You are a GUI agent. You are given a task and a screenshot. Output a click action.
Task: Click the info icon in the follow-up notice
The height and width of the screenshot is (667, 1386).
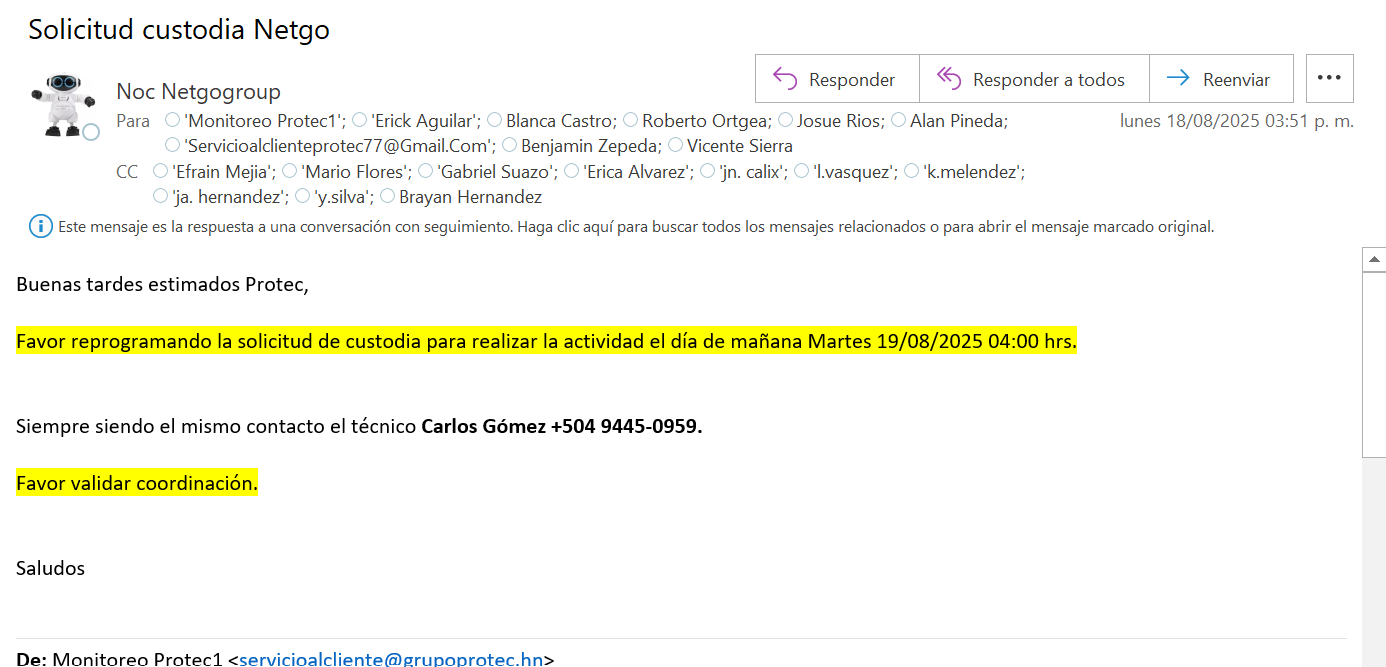pos(41,227)
